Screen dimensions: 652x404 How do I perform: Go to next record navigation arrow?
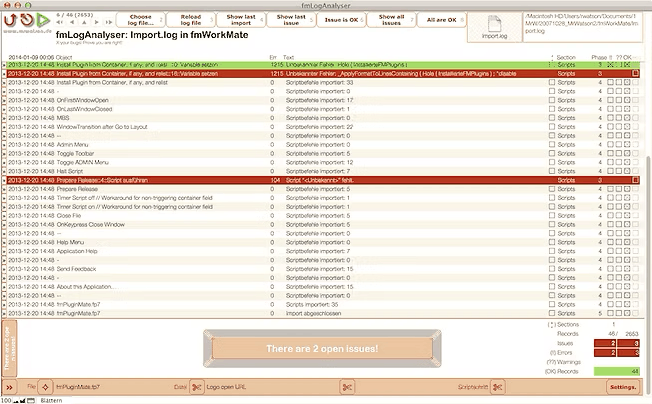(x=96, y=22)
